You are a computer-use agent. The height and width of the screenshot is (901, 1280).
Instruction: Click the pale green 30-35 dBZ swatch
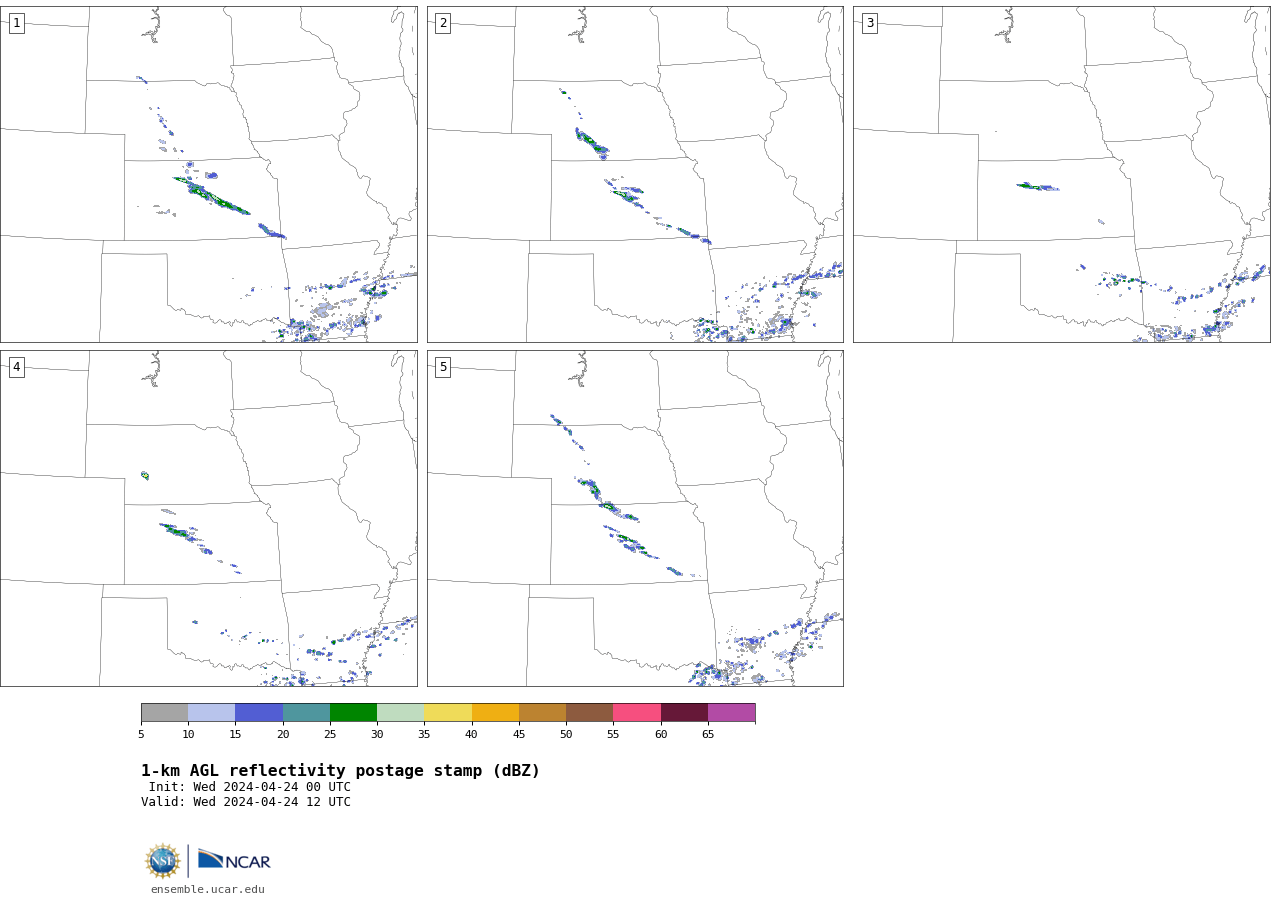[x=400, y=712]
